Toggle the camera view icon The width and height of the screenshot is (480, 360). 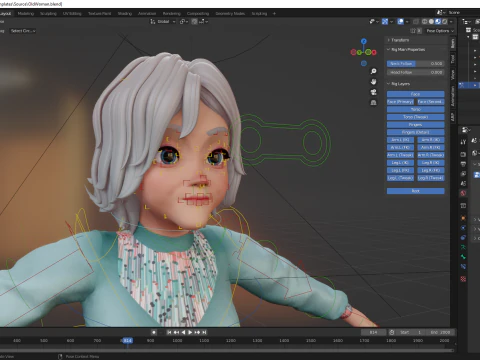coord(374,92)
